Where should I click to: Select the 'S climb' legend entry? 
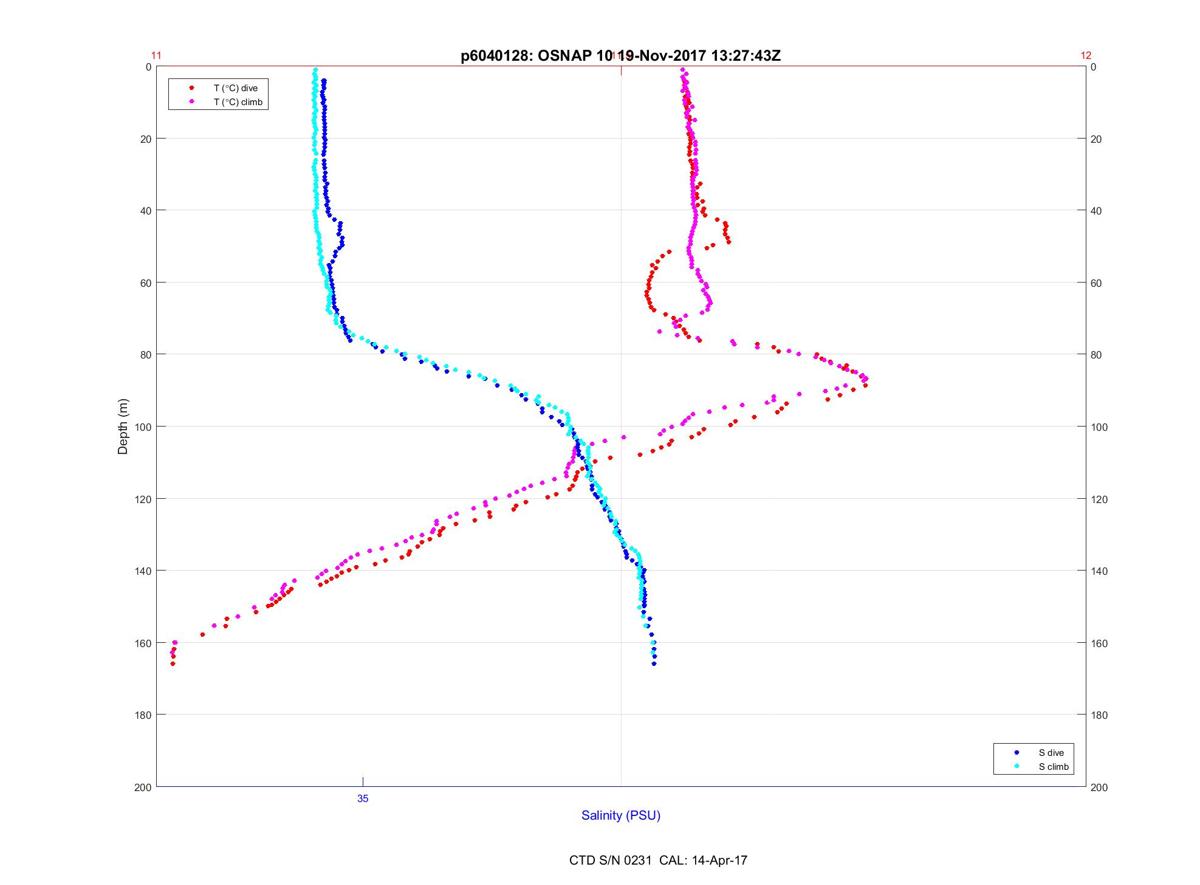[x=1053, y=766]
